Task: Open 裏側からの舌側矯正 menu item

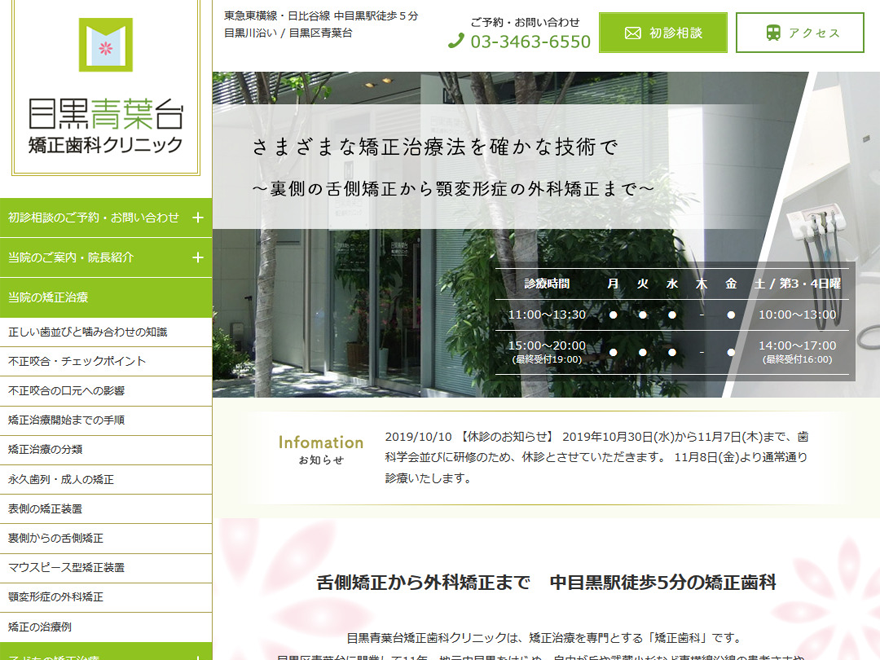Action: [x=106, y=538]
